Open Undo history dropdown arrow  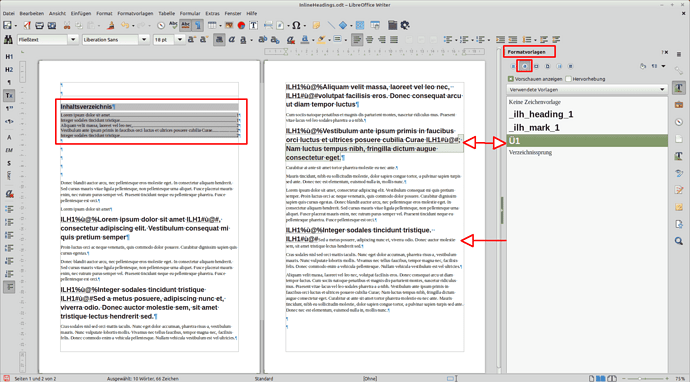coord(133,26)
